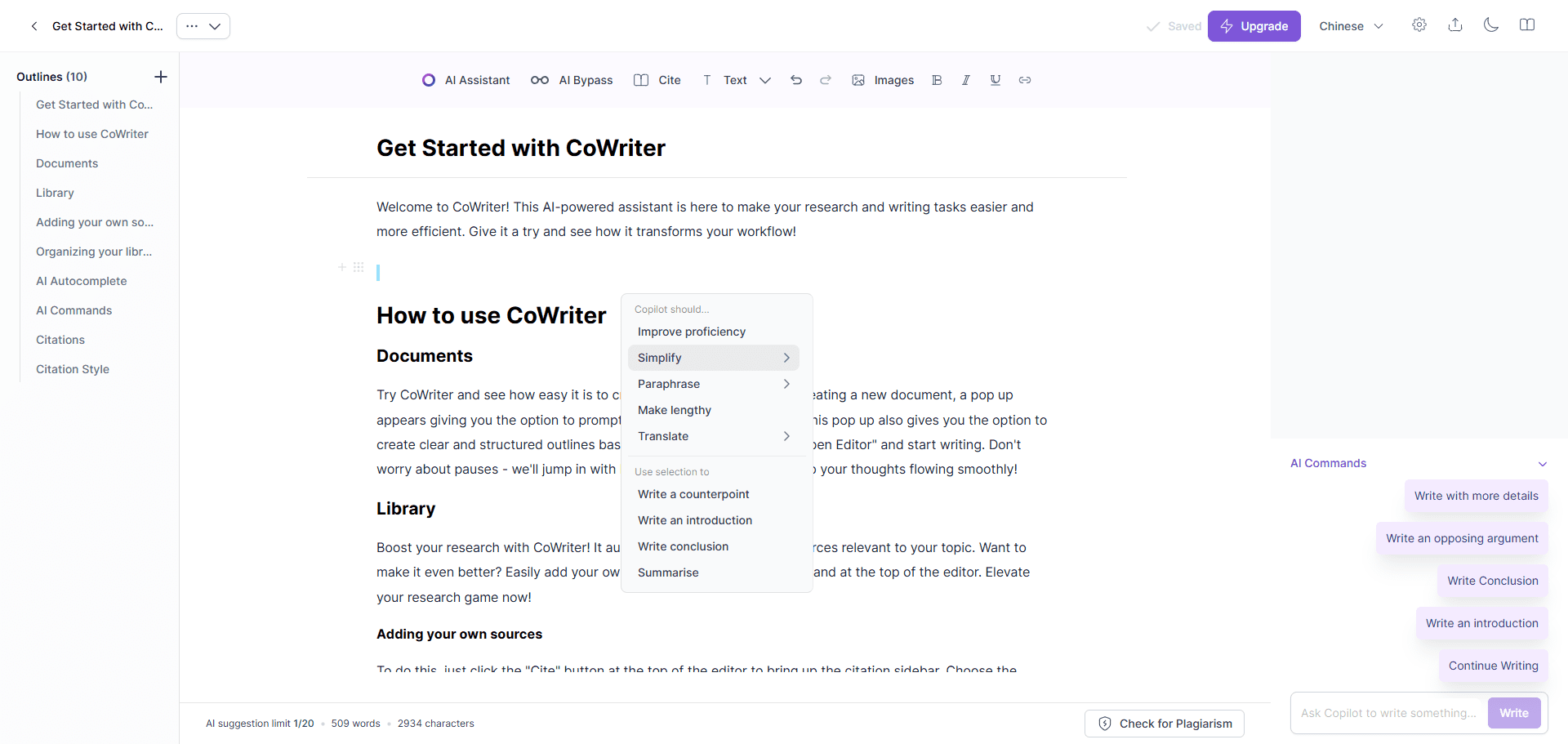Expand the Translate submenu
This screenshot has height=744, width=1568.
point(714,436)
